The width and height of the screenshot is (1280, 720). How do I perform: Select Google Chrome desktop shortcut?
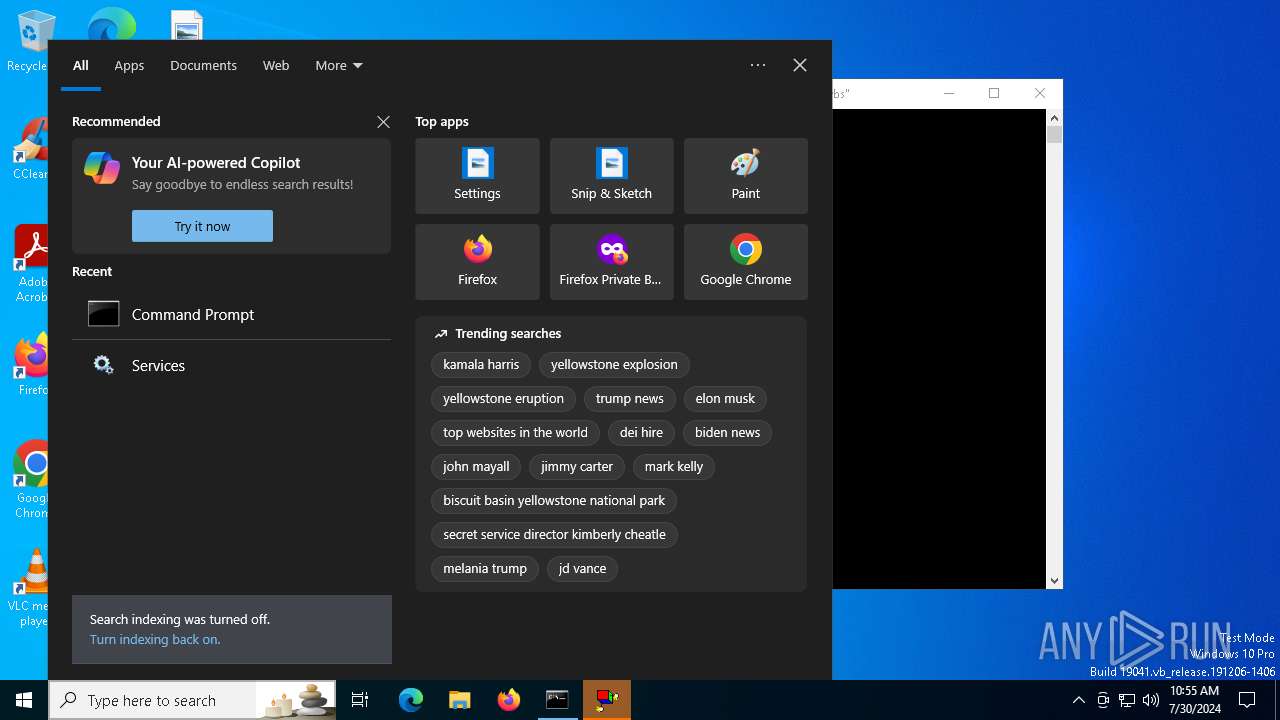[x=32, y=480]
